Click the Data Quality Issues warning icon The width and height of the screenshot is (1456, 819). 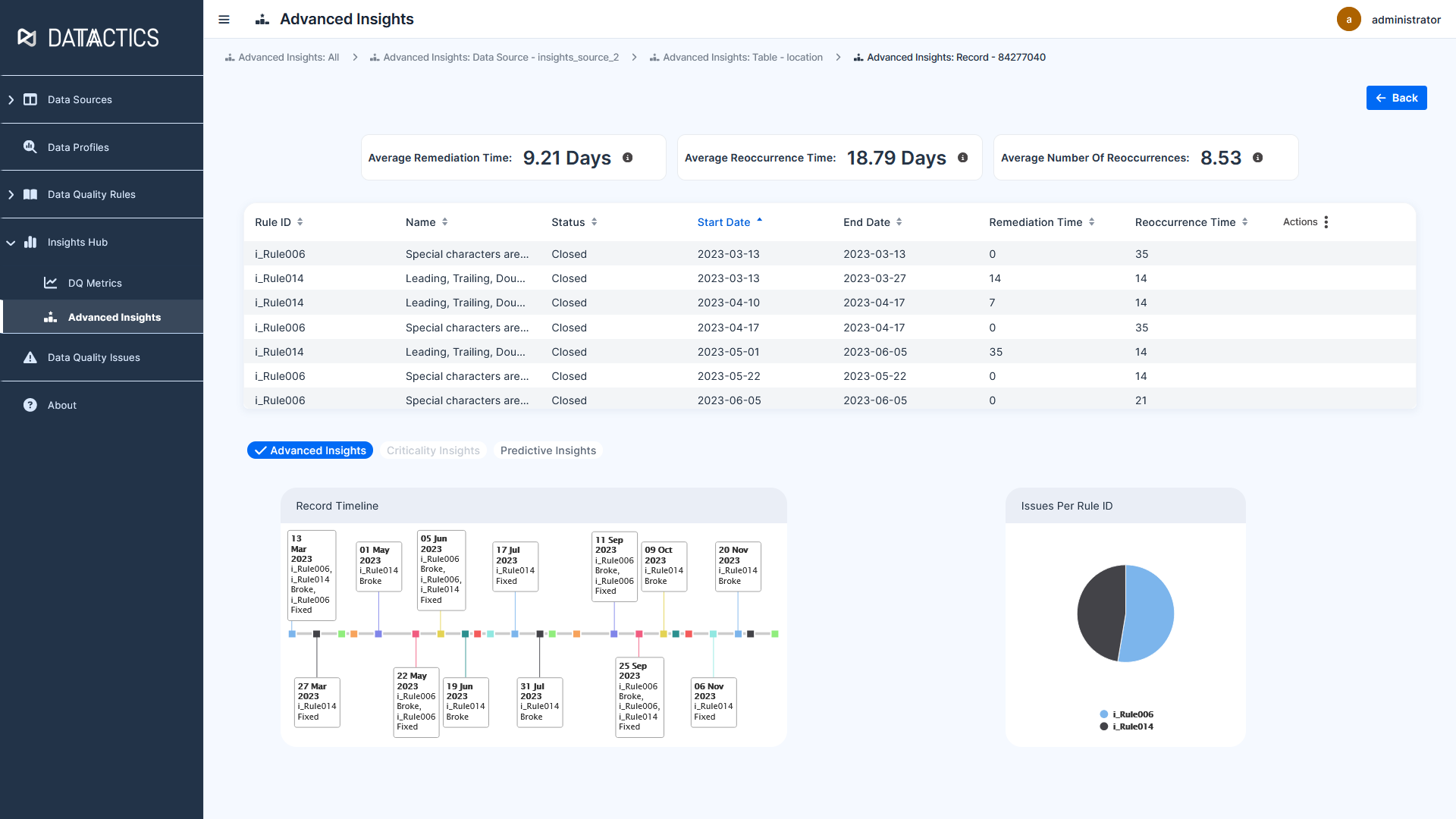[x=30, y=357]
